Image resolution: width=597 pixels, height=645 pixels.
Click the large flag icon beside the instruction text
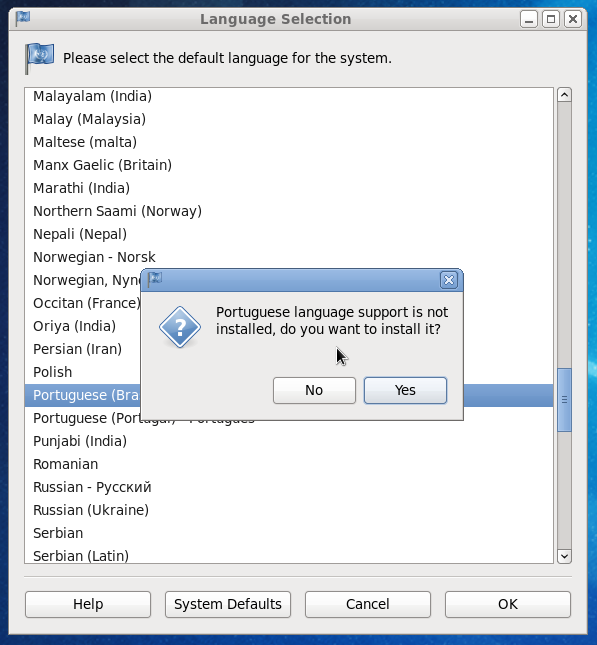click(x=39, y=58)
